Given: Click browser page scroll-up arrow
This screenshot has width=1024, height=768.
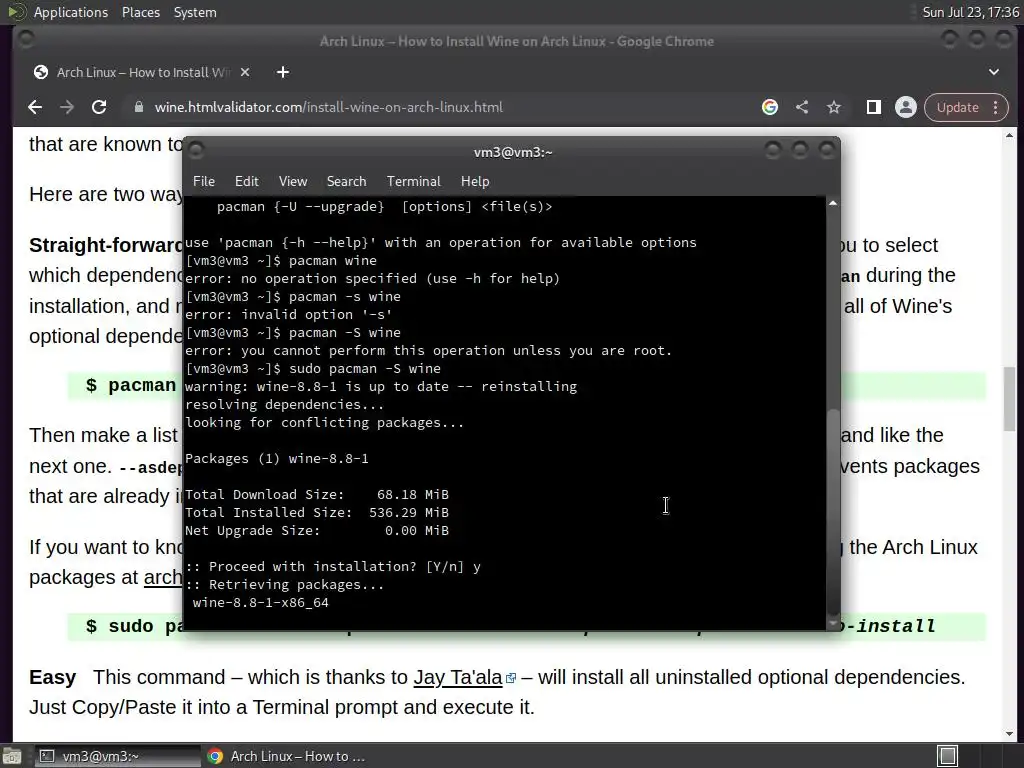Looking at the screenshot, I should click(1010, 136).
